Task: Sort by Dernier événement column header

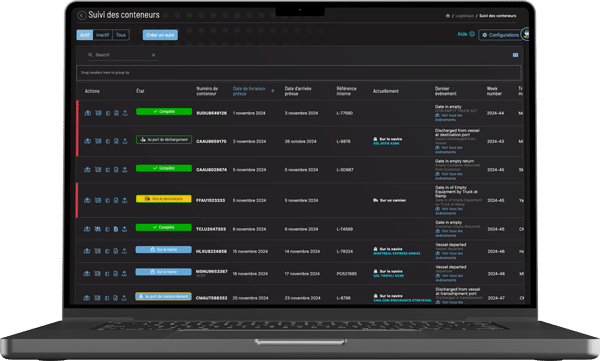Action: tap(446, 91)
